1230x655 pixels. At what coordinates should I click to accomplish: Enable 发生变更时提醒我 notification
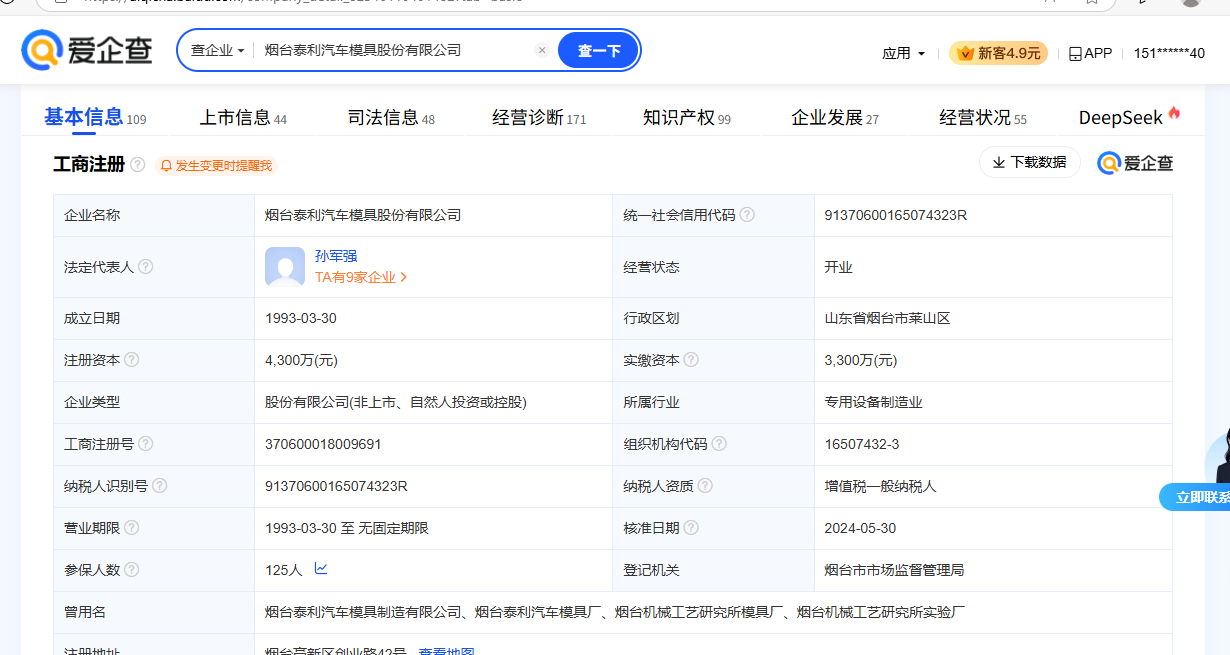coord(216,166)
